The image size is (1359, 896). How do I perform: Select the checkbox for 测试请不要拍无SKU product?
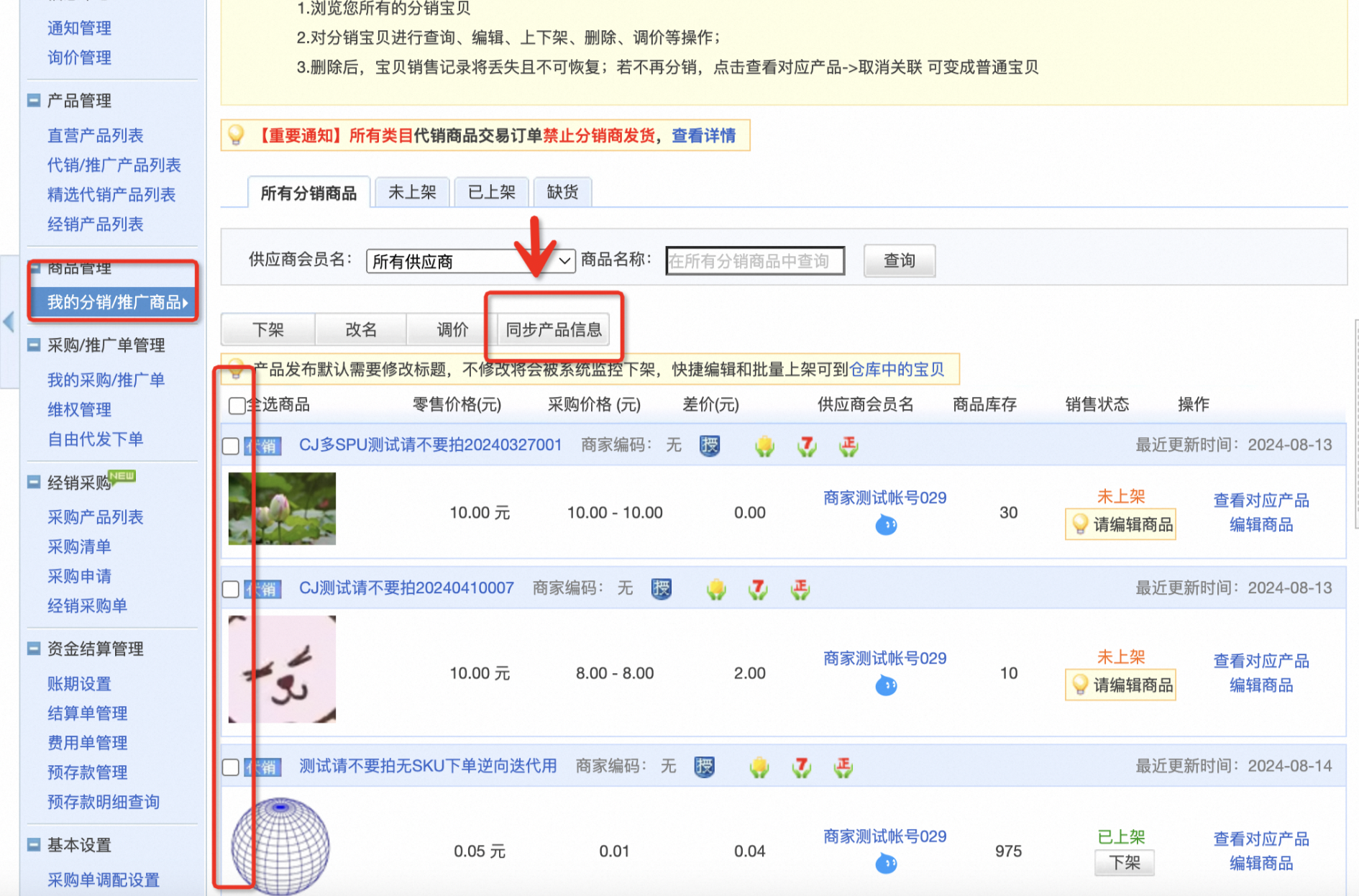point(231,767)
